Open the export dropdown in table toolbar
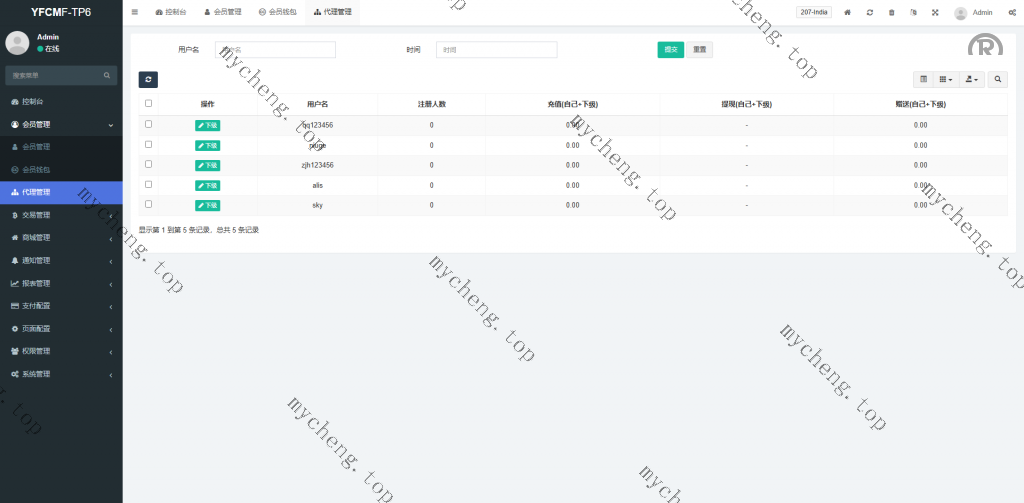This screenshot has width=1024, height=503. click(972, 79)
